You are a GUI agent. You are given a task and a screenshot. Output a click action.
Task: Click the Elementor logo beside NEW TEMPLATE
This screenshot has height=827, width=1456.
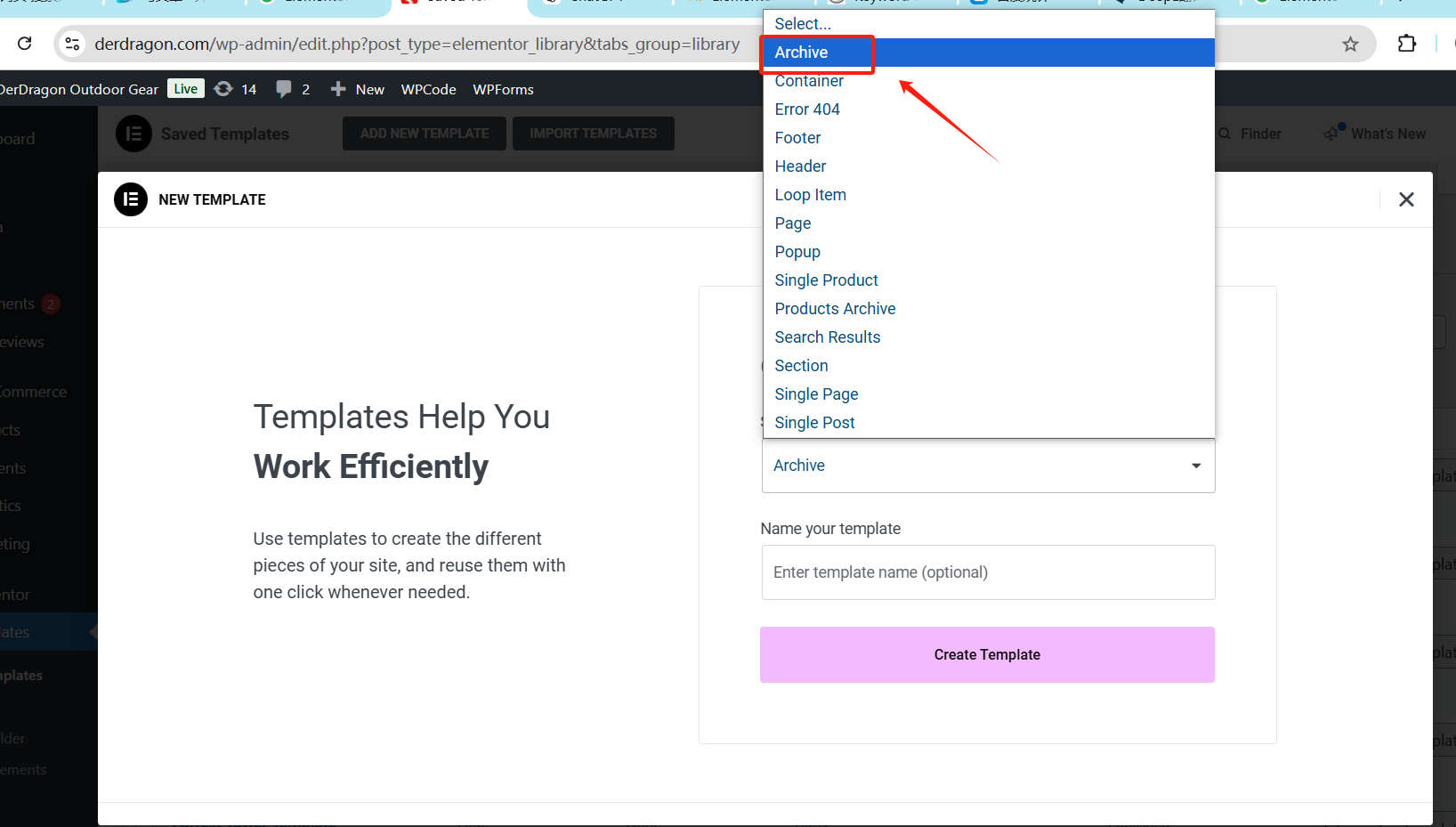coord(131,199)
